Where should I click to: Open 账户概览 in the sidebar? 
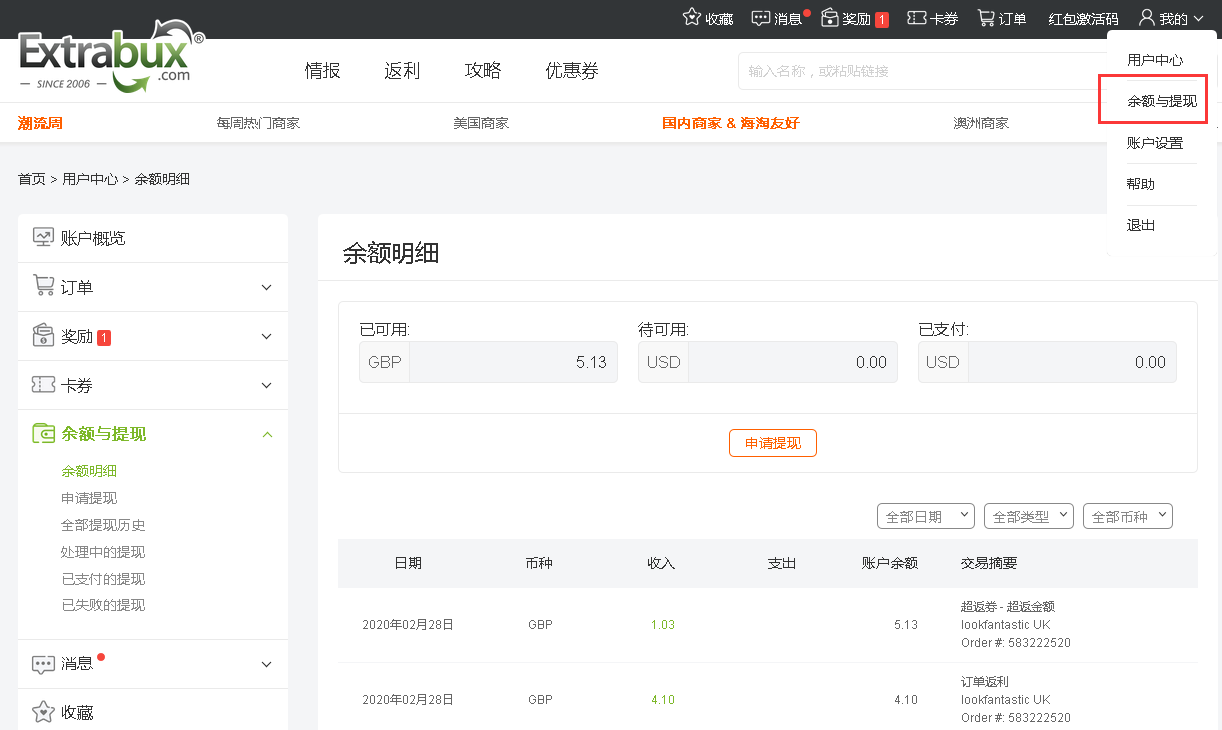pos(93,238)
